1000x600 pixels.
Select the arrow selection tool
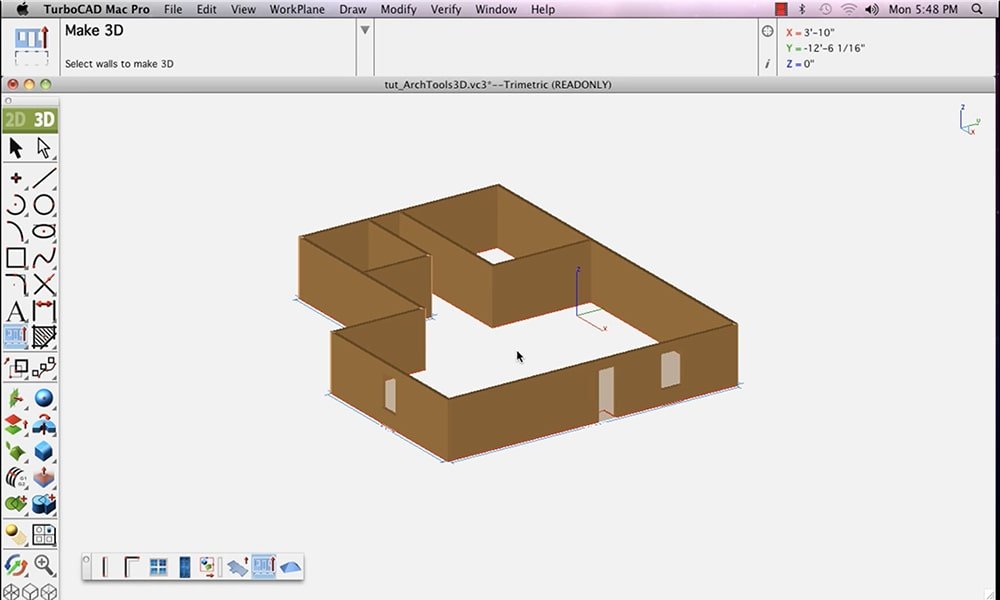tap(16, 148)
